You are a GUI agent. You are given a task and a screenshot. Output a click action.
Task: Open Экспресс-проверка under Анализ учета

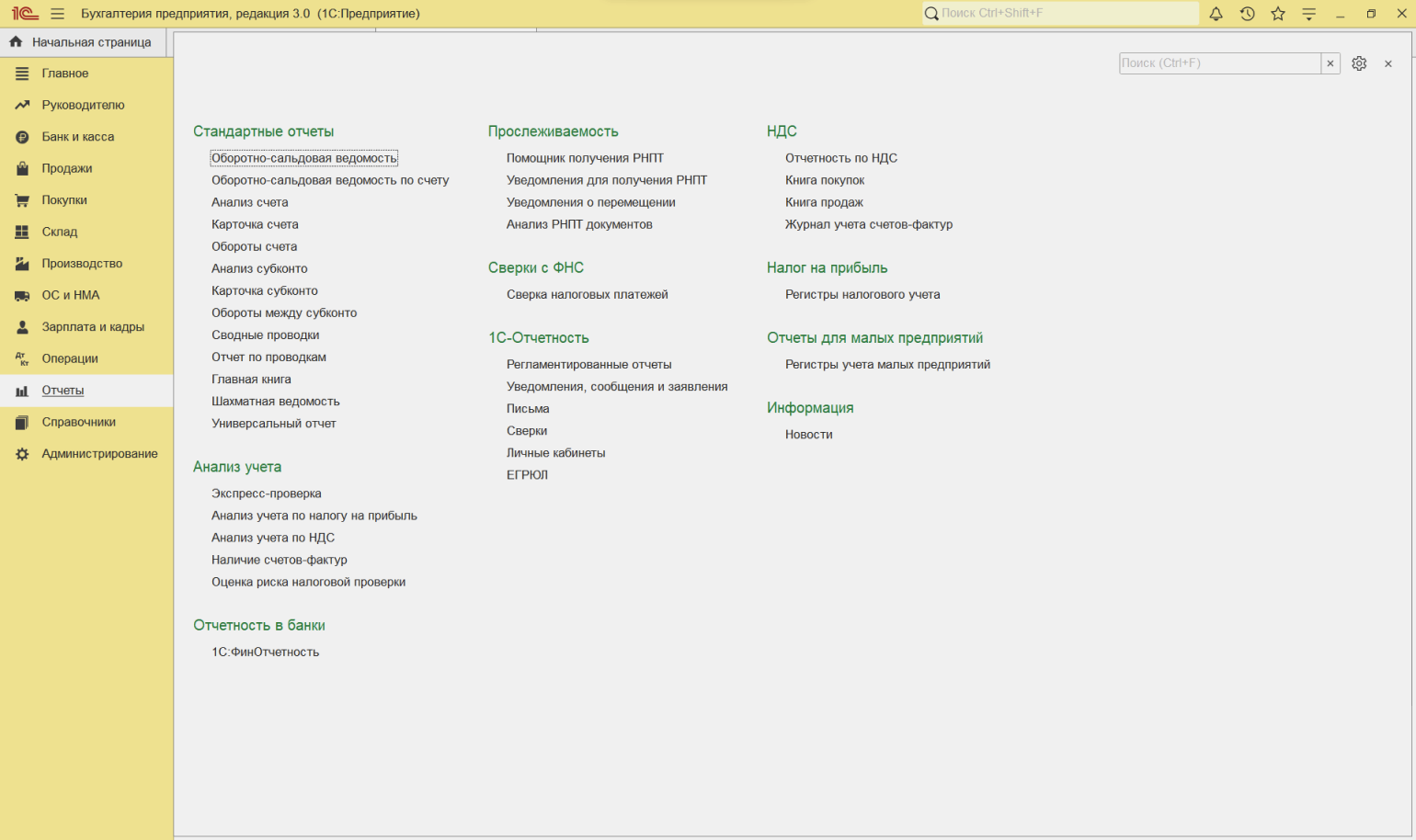pyautogui.click(x=267, y=494)
